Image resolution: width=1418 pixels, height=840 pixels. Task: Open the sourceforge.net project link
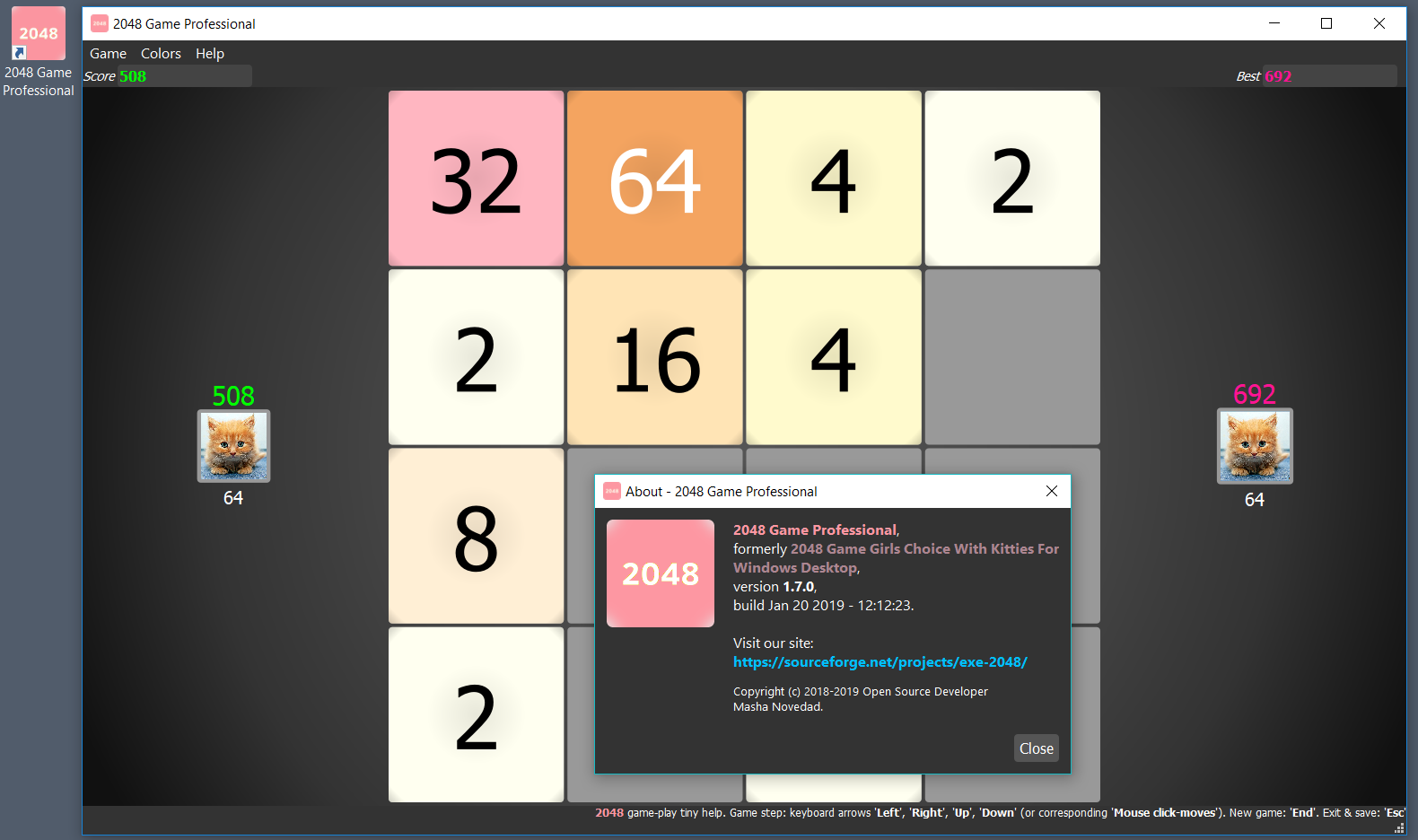tap(880, 662)
